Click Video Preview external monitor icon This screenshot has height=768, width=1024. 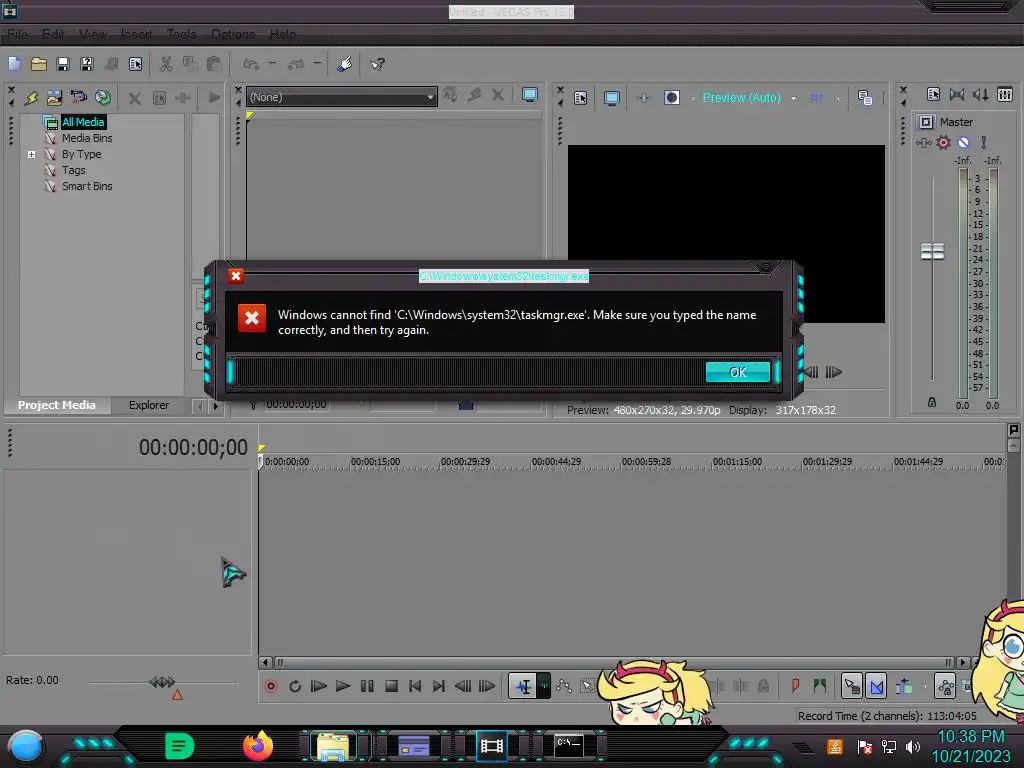(611, 98)
